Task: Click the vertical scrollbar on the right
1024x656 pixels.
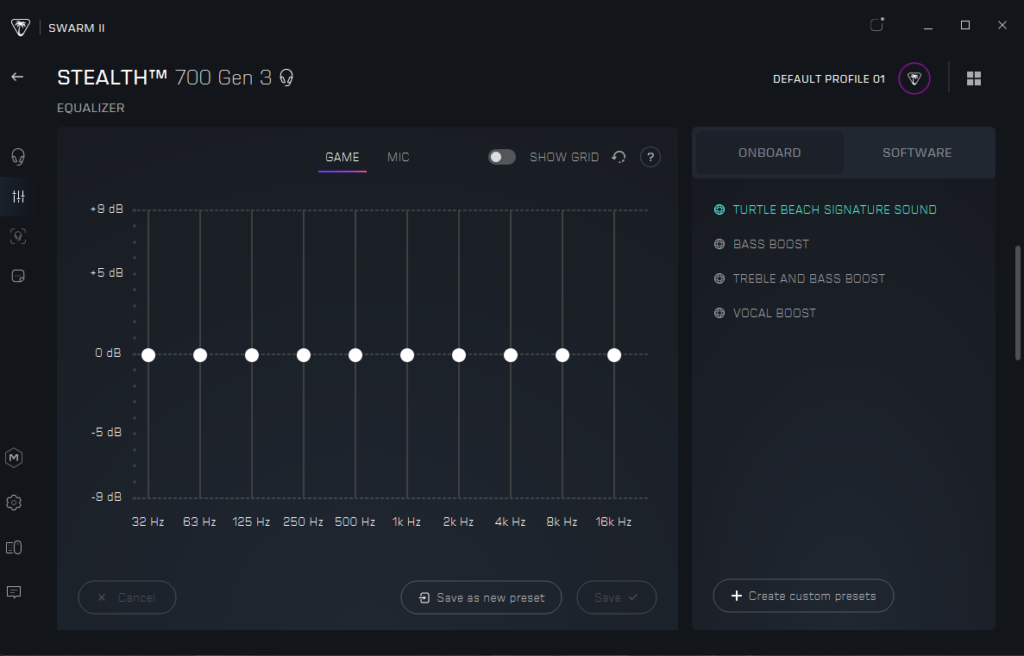Action: (1018, 300)
